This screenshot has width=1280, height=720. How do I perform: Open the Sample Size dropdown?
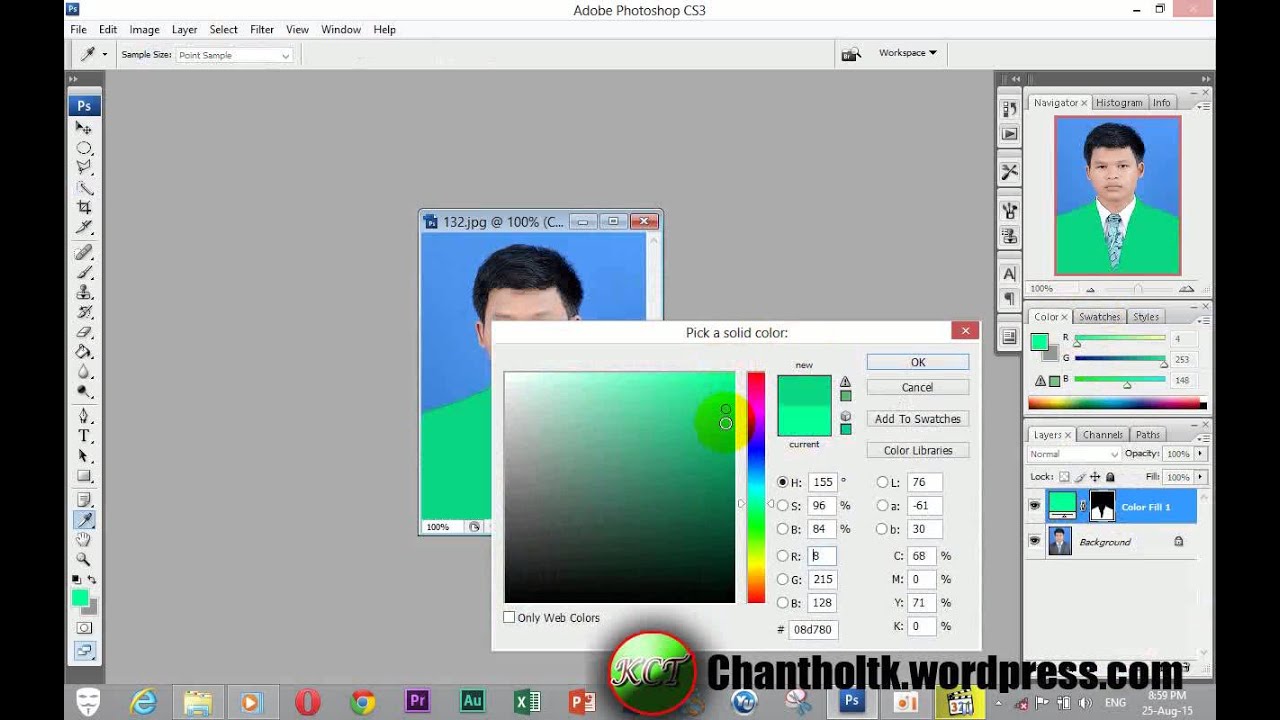(x=234, y=56)
